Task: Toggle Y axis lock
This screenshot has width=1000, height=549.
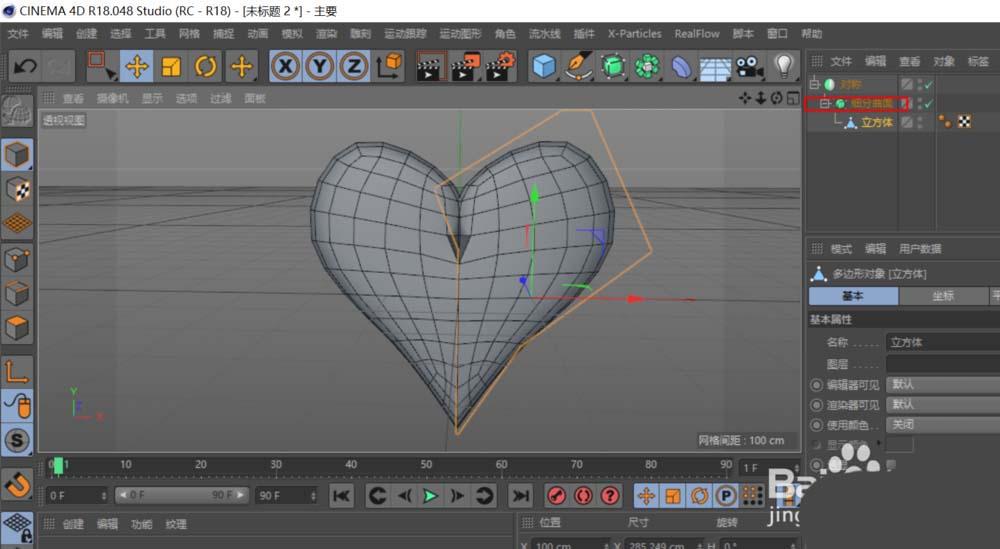Action: 320,67
